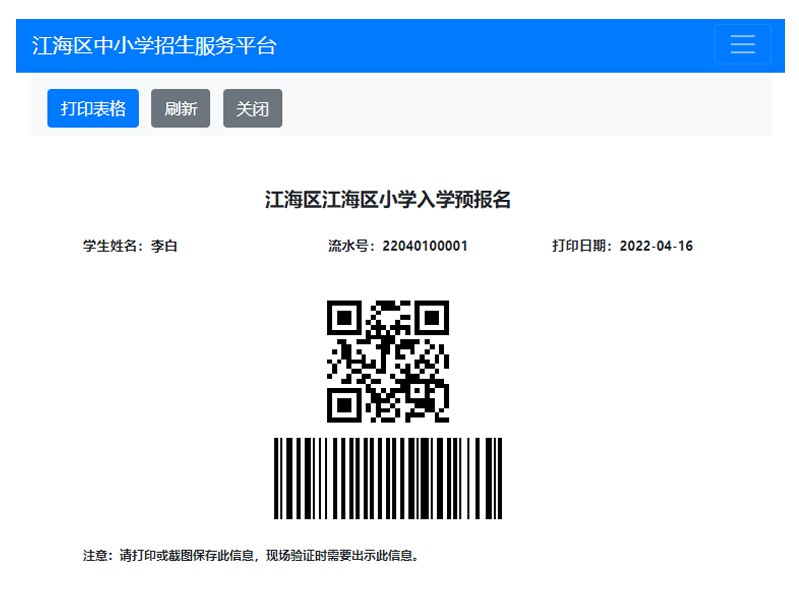Open the hamburger navigation menu
This screenshot has height=598, width=799.
coord(742,44)
